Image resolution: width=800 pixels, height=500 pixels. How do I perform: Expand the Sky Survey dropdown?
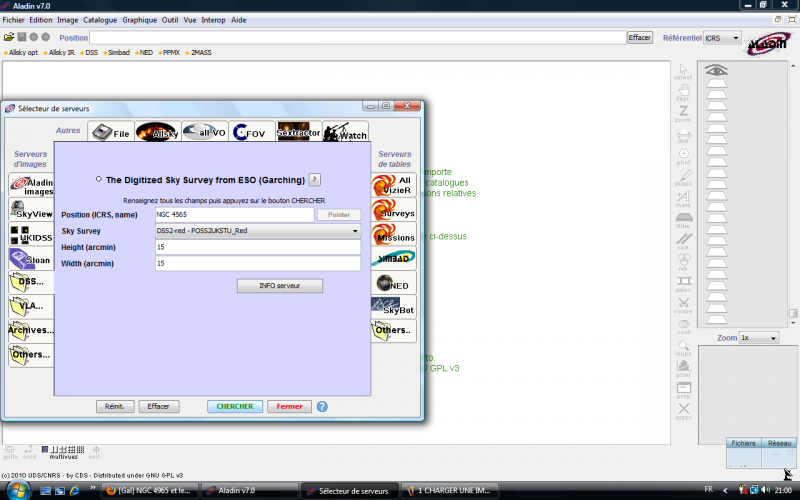coord(258,231)
